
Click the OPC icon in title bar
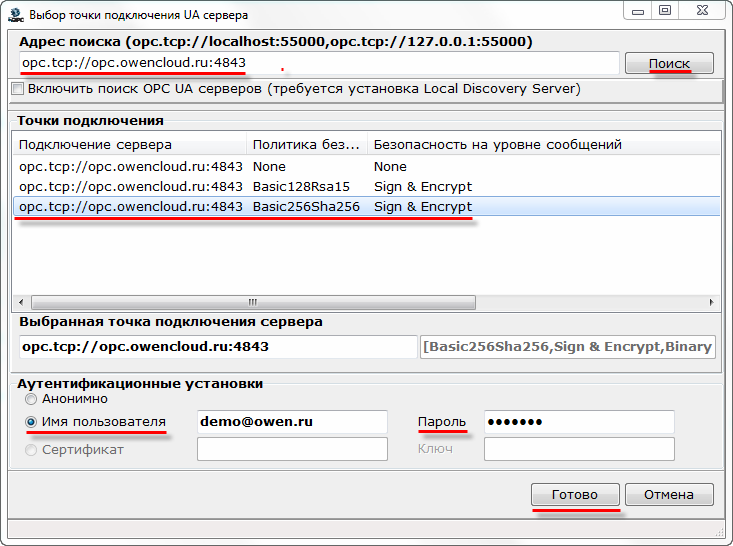coord(15,15)
